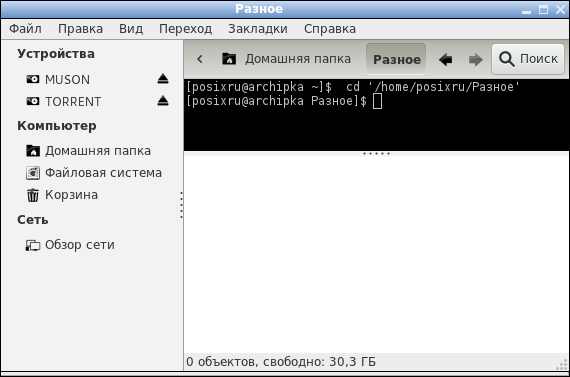Eject the MUSON device
Image resolution: width=570 pixels, height=377 pixels.
163,79
